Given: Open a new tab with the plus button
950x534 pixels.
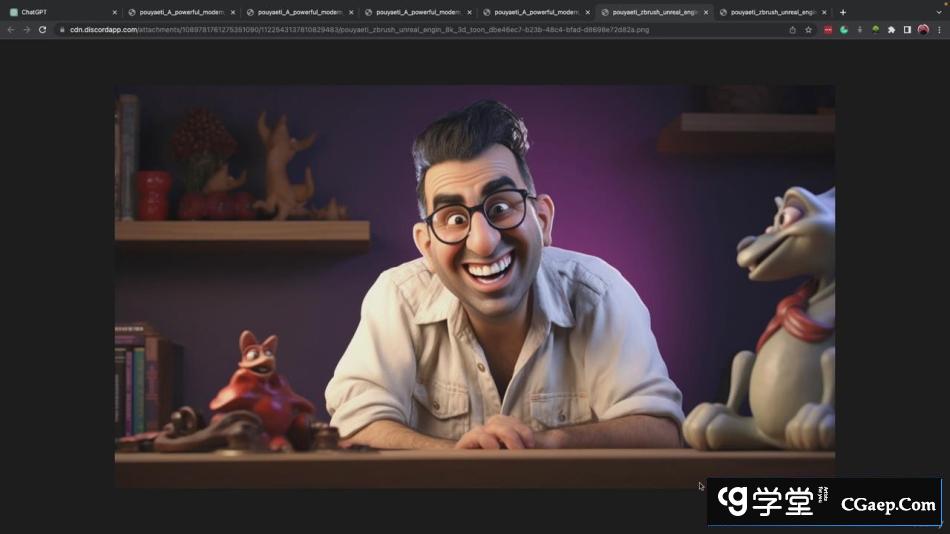Looking at the screenshot, I should pyautogui.click(x=843, y=12).
